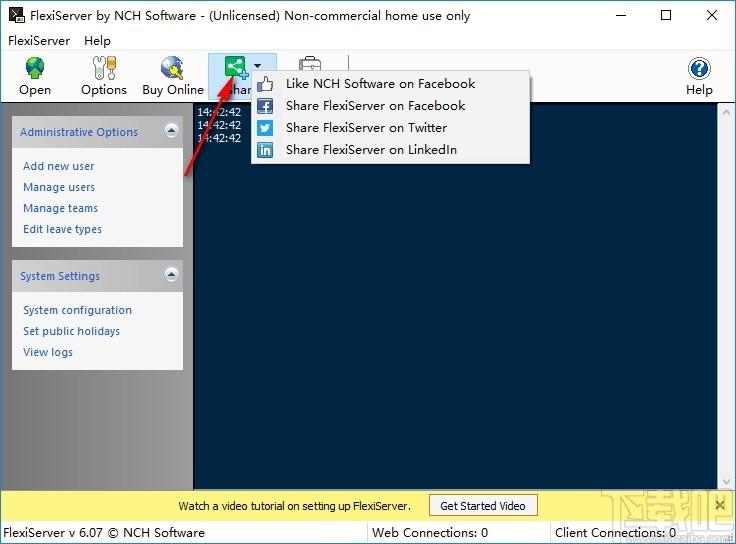The width and height of the screenshot is (736, 544).
Task: Click the green Share icon
Action: point(235,67)
